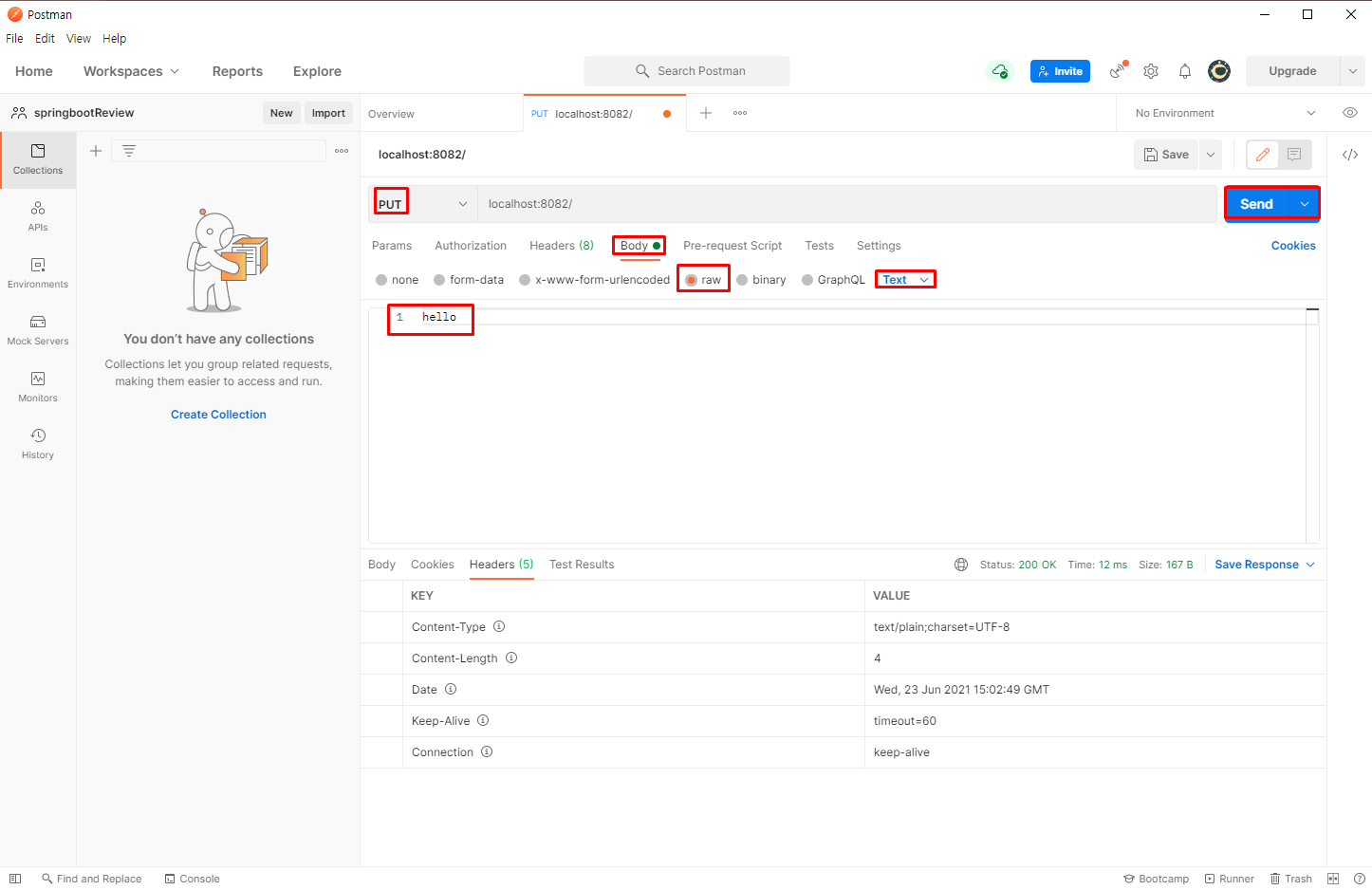
Task: Click the network globe icon
Action: click(x=961, y=565)
